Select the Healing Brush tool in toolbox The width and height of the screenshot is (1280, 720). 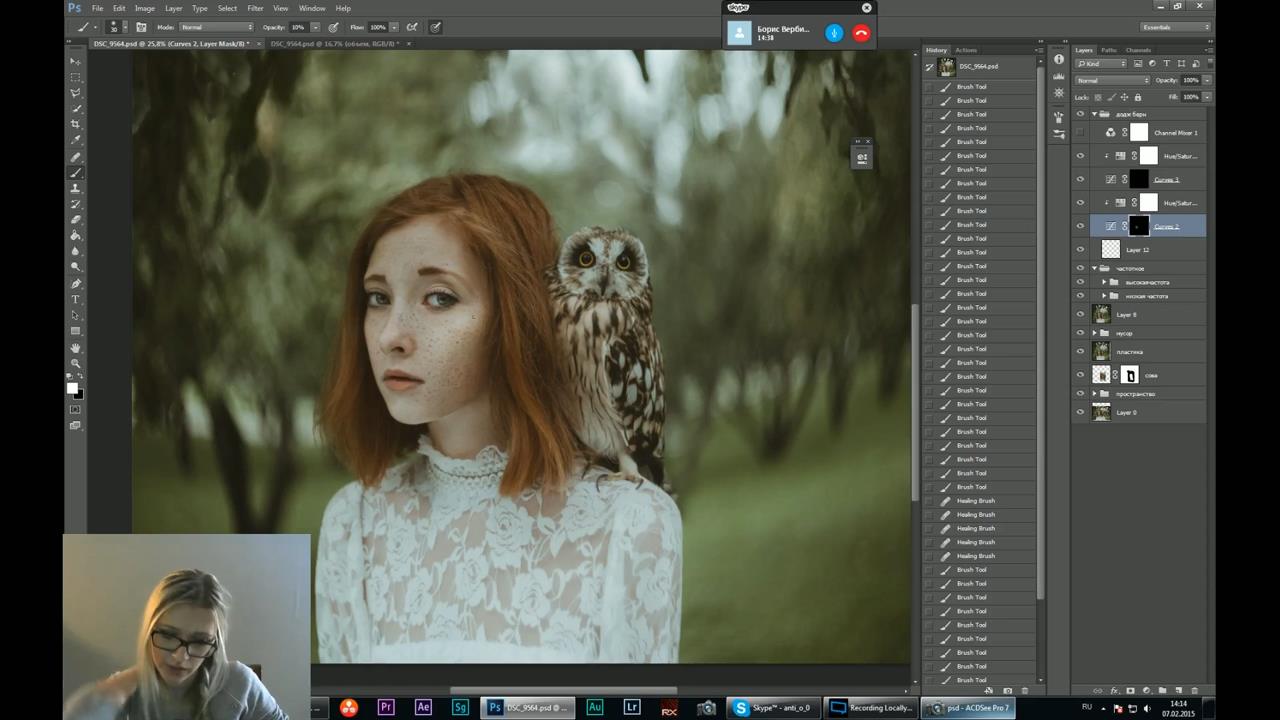tap(75, 157)
